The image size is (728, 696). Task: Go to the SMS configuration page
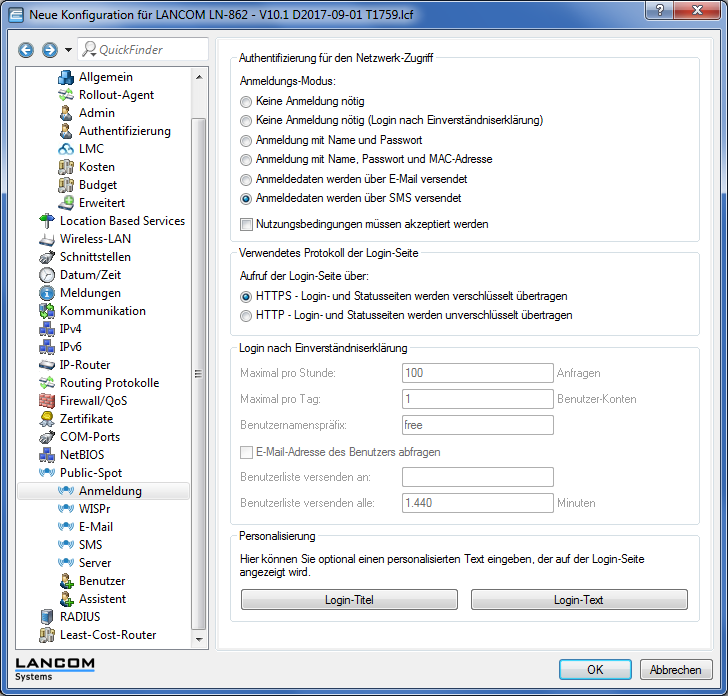90,545
